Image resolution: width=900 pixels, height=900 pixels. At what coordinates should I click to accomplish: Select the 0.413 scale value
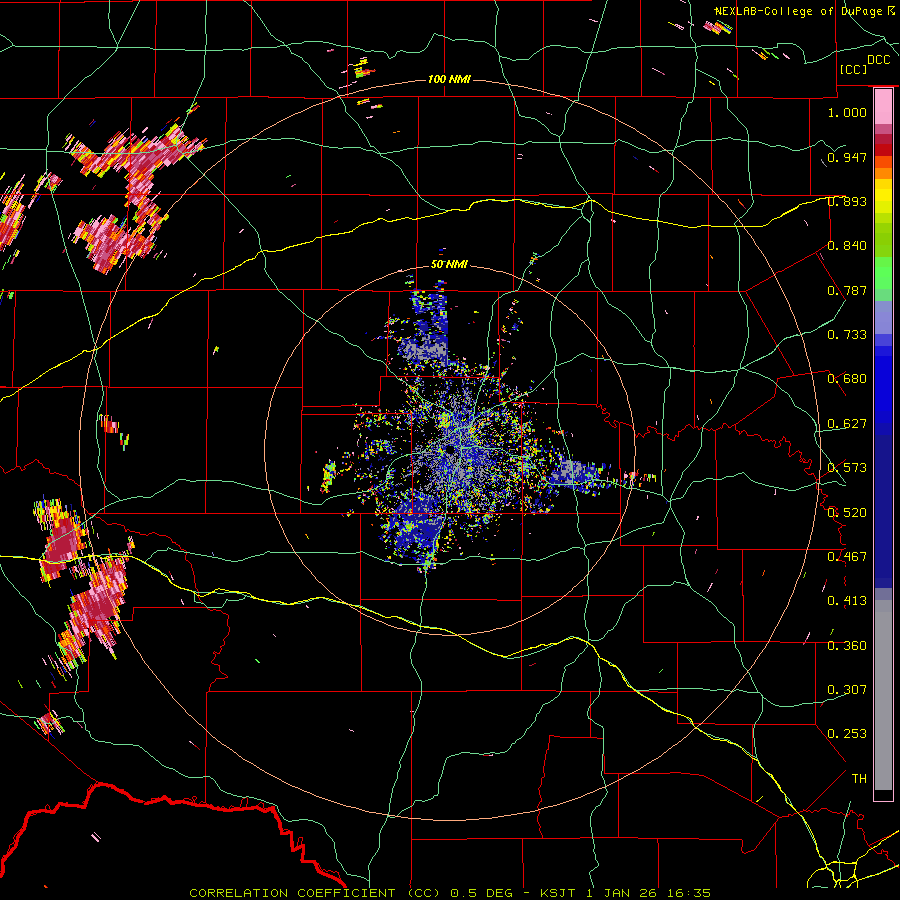[847, 601]
